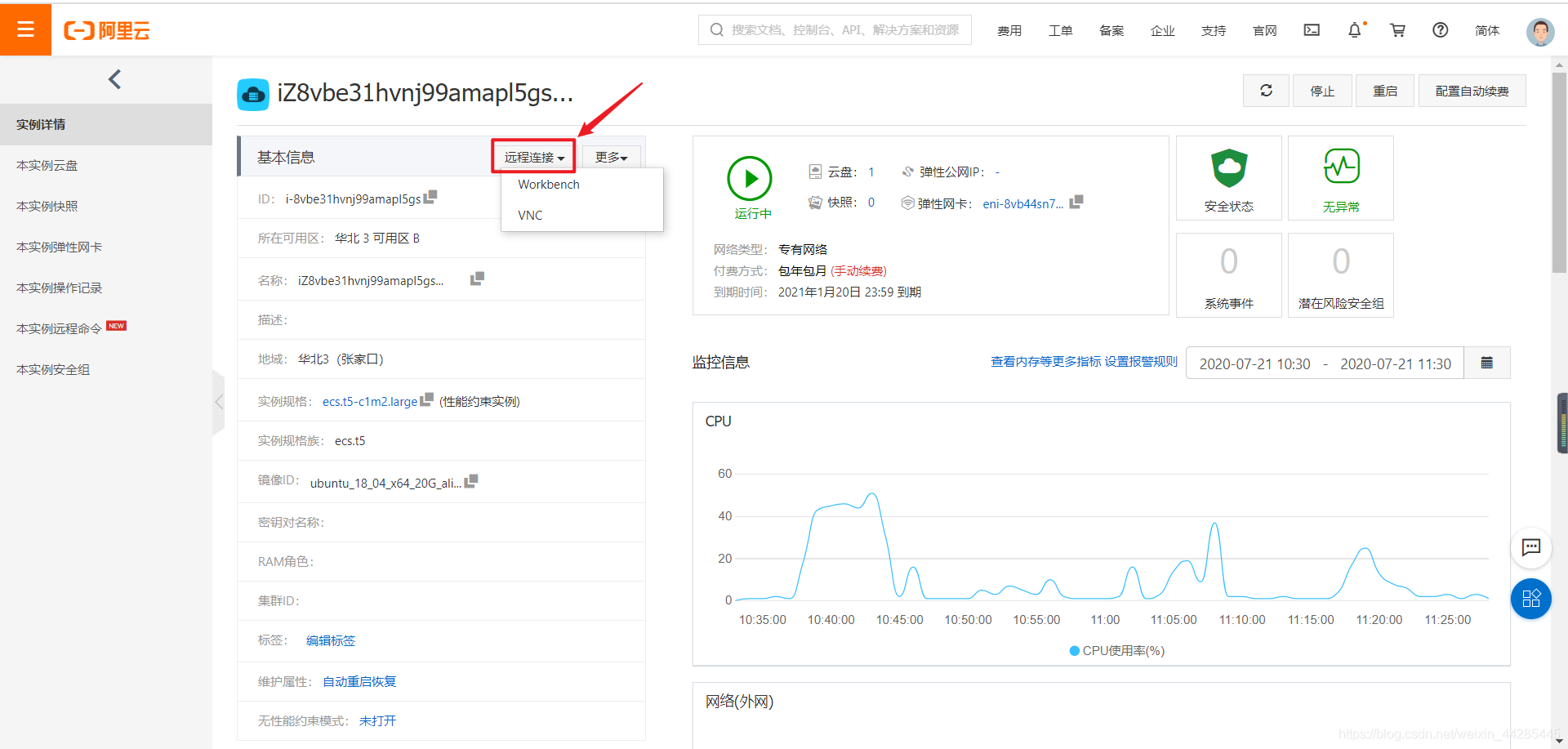Open the user avatar menu

coord(1540,31)
